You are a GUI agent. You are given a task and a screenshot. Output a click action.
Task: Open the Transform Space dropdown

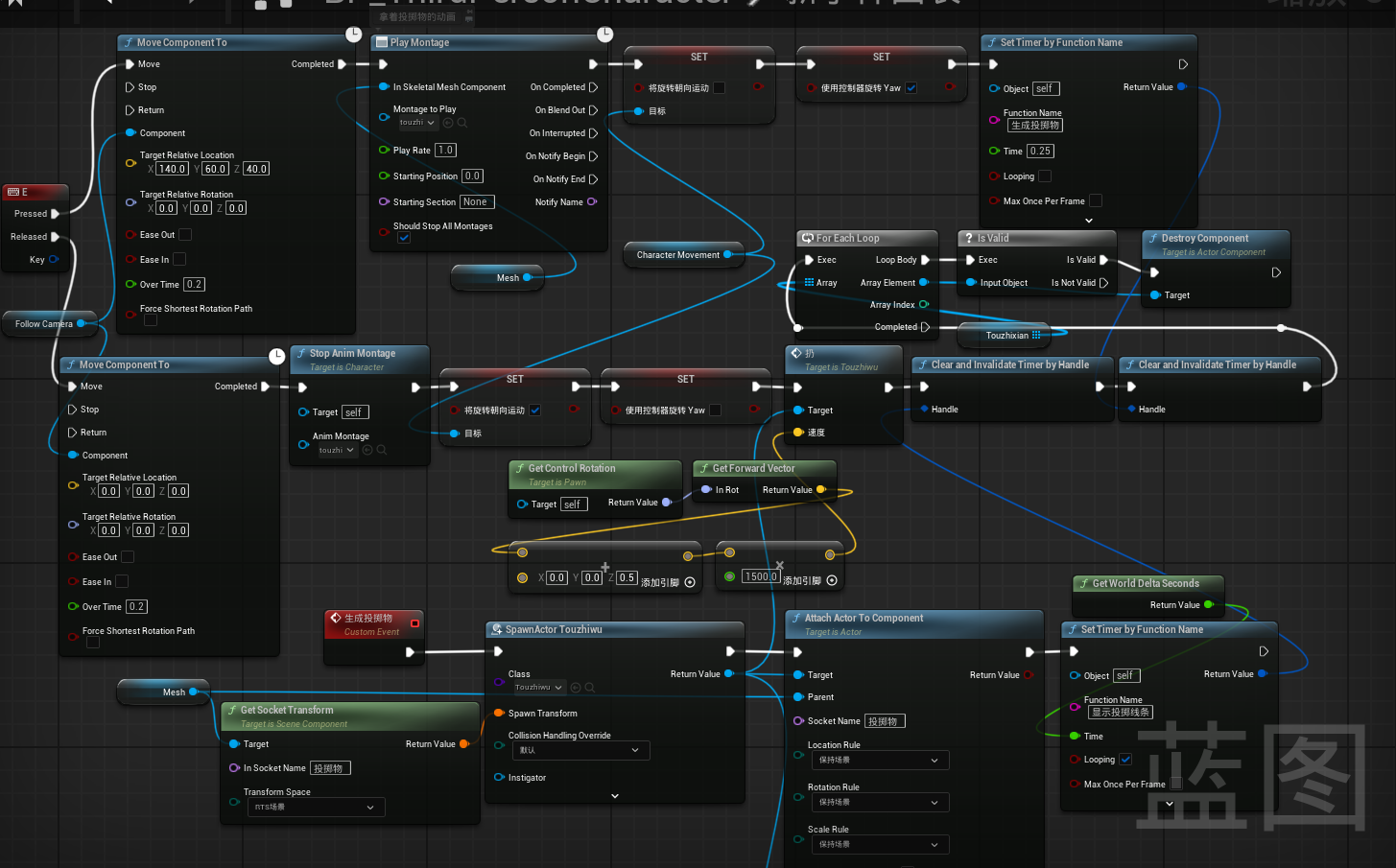[x=314, y=808]
